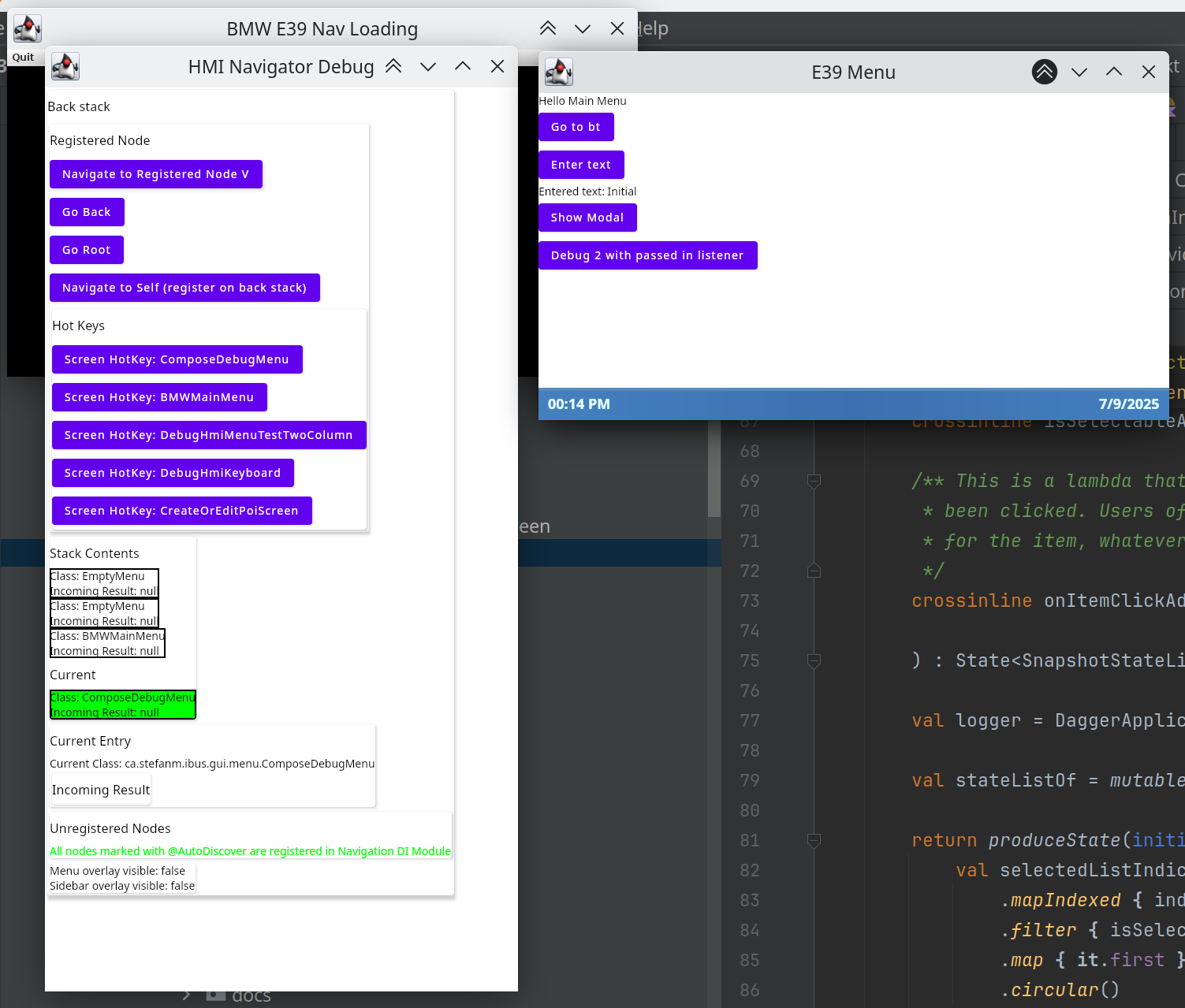Click the Java icon in BMW E39 Nav Loading titlebar
The height and width of the screenshot is (1008, 1185).
point(28,29)
